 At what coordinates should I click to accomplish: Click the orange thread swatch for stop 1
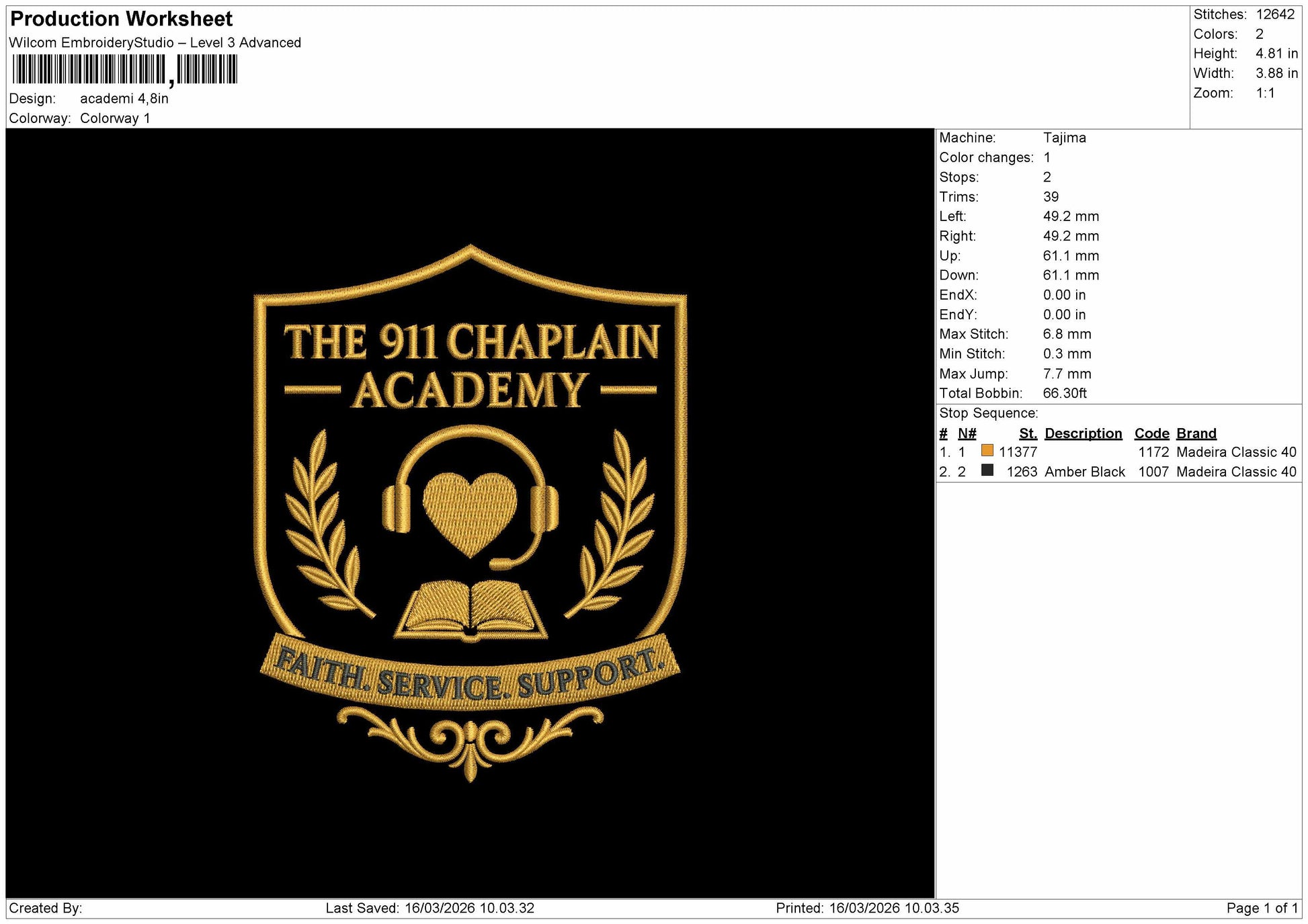987,450
